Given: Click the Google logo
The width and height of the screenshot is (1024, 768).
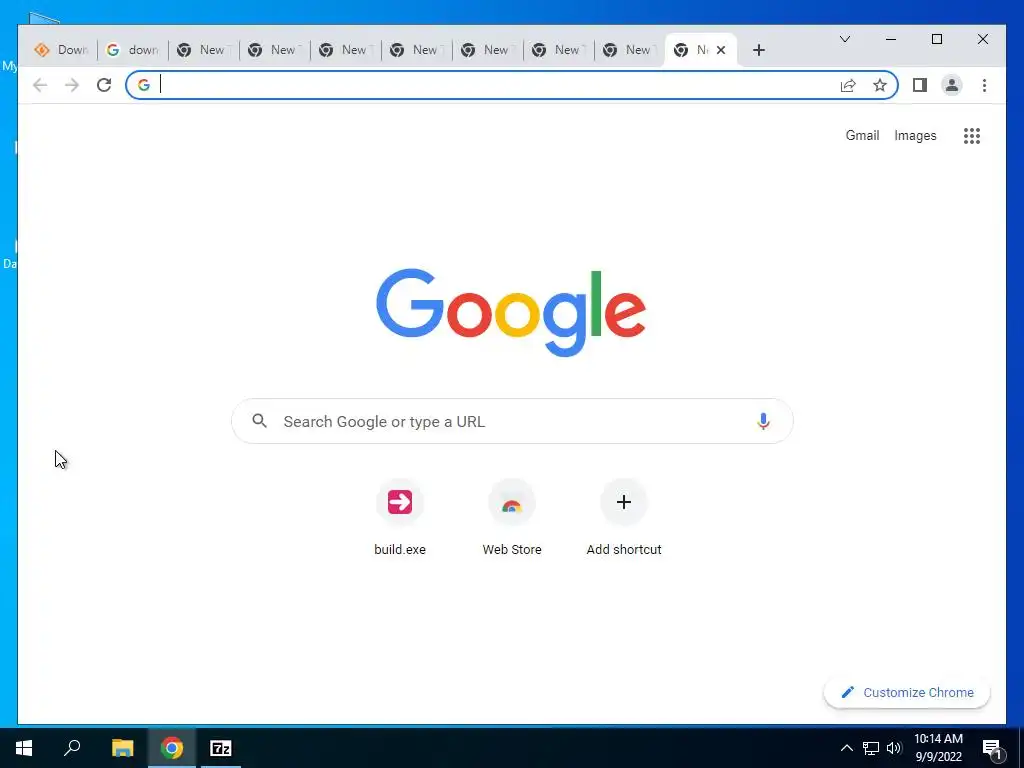Looking at the screenshot, I should click(511, 313).
